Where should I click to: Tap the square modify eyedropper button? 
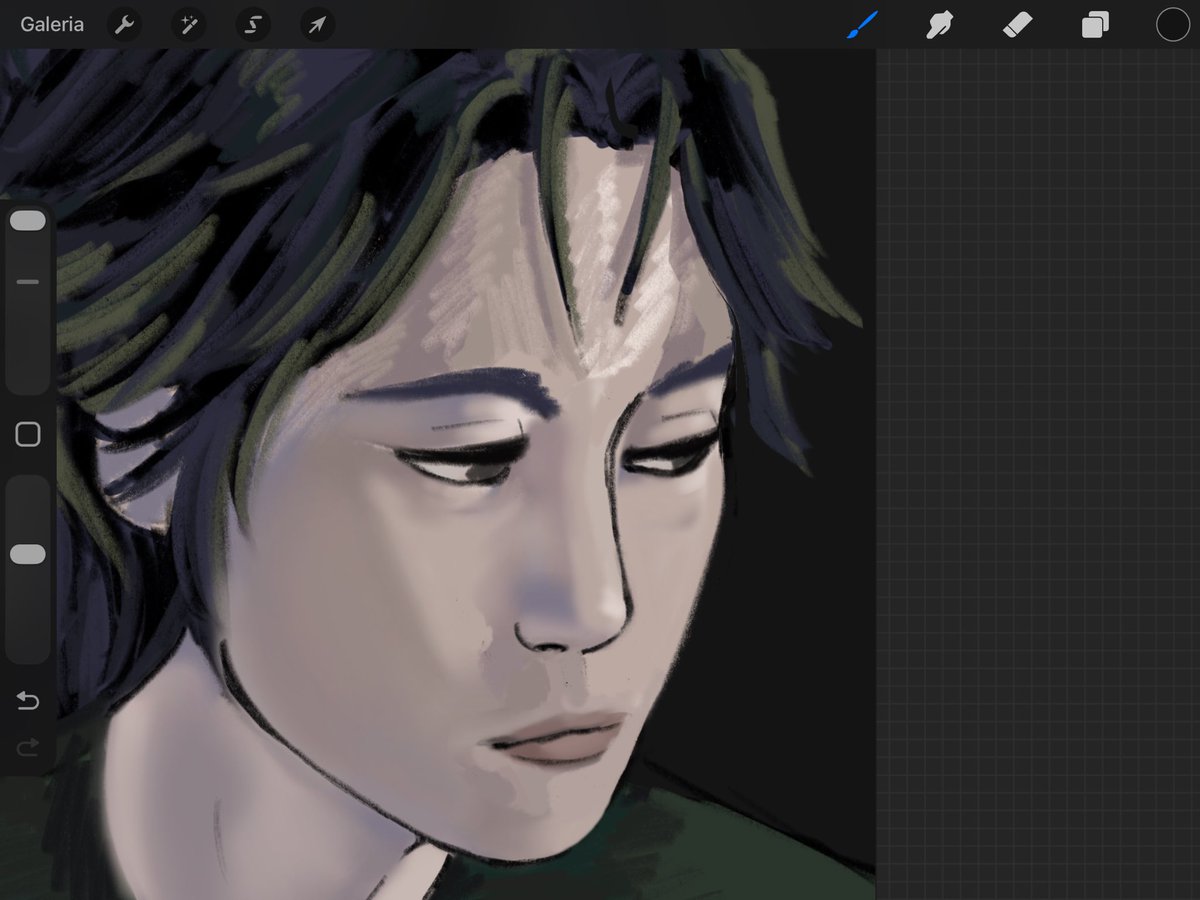click(x=28, y=434)
